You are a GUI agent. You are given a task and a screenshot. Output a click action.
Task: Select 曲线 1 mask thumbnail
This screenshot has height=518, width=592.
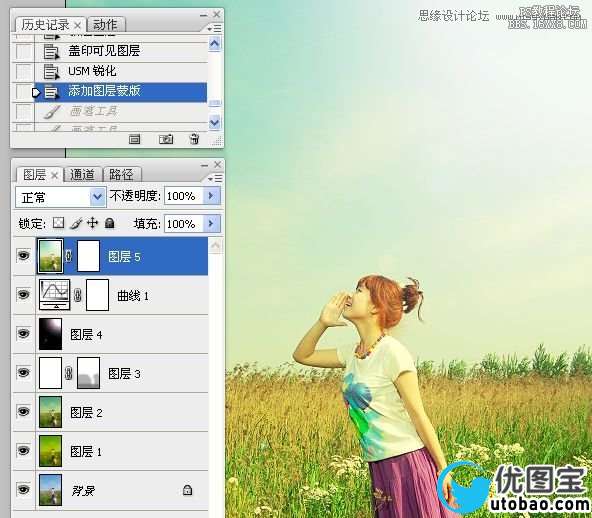click(x=97, y=295)
